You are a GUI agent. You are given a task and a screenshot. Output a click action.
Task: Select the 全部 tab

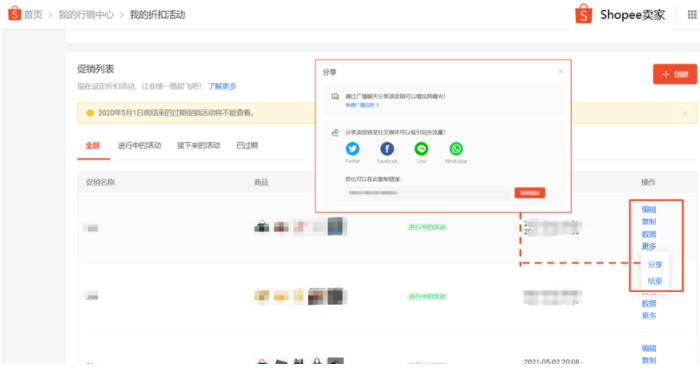pos(93,146)
